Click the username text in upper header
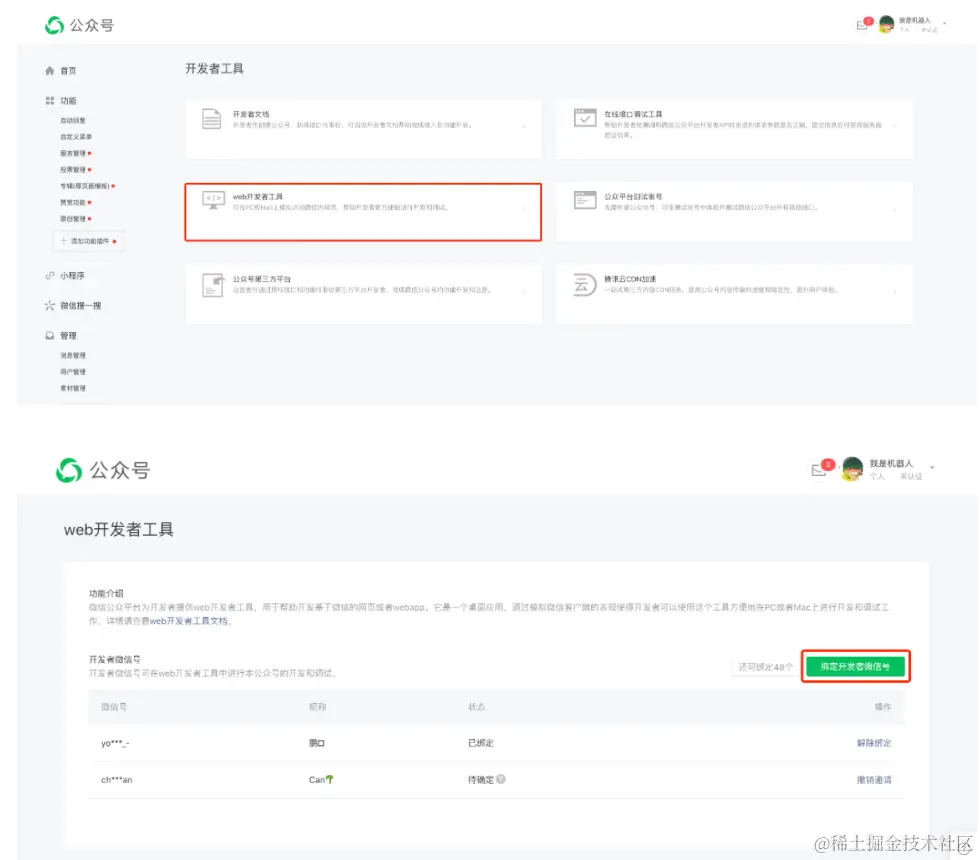This screenshot has height=860, width=980. point(914,21)
